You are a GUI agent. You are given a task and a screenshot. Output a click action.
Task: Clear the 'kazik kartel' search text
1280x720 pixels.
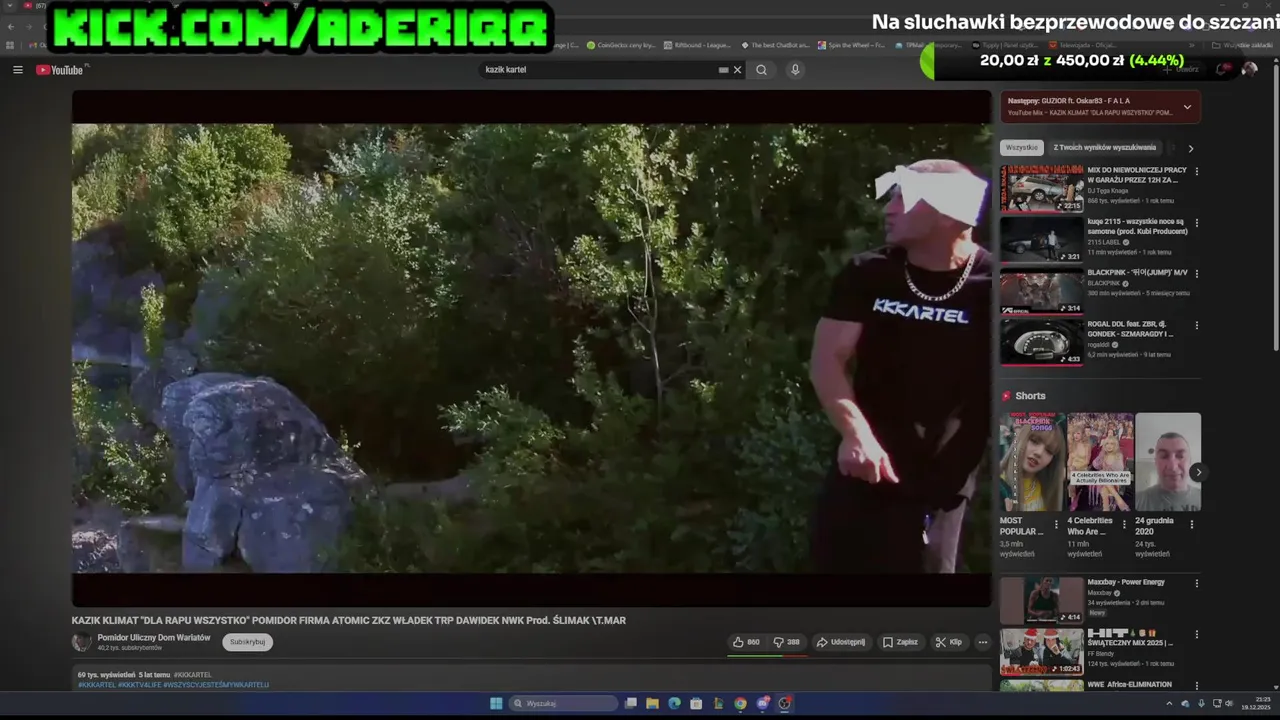[738, 70]
